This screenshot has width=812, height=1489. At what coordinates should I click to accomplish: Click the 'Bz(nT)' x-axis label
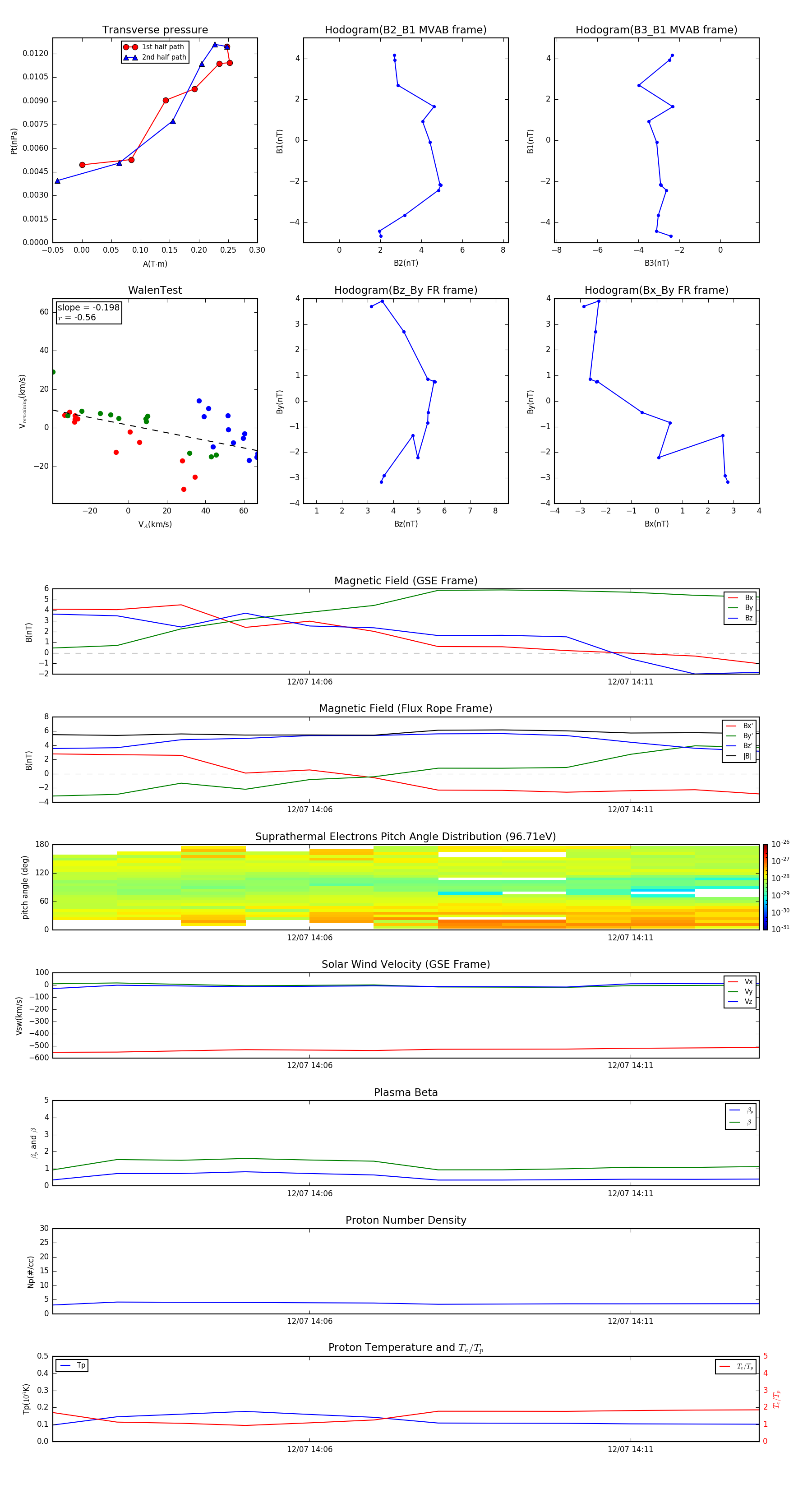pyautogui.click(x=406, y=524)
